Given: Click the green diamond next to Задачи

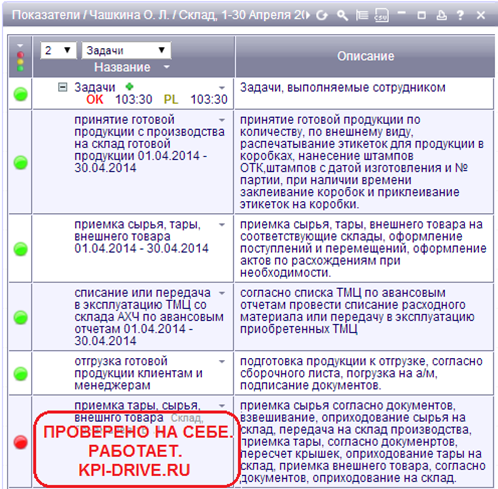Looking at the screenshot, I should (129, 87).
